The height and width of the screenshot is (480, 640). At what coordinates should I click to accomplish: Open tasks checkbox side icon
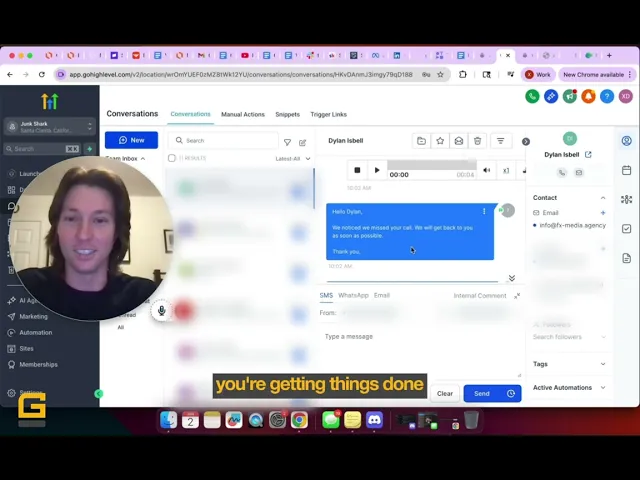click(x=627, y=229)
